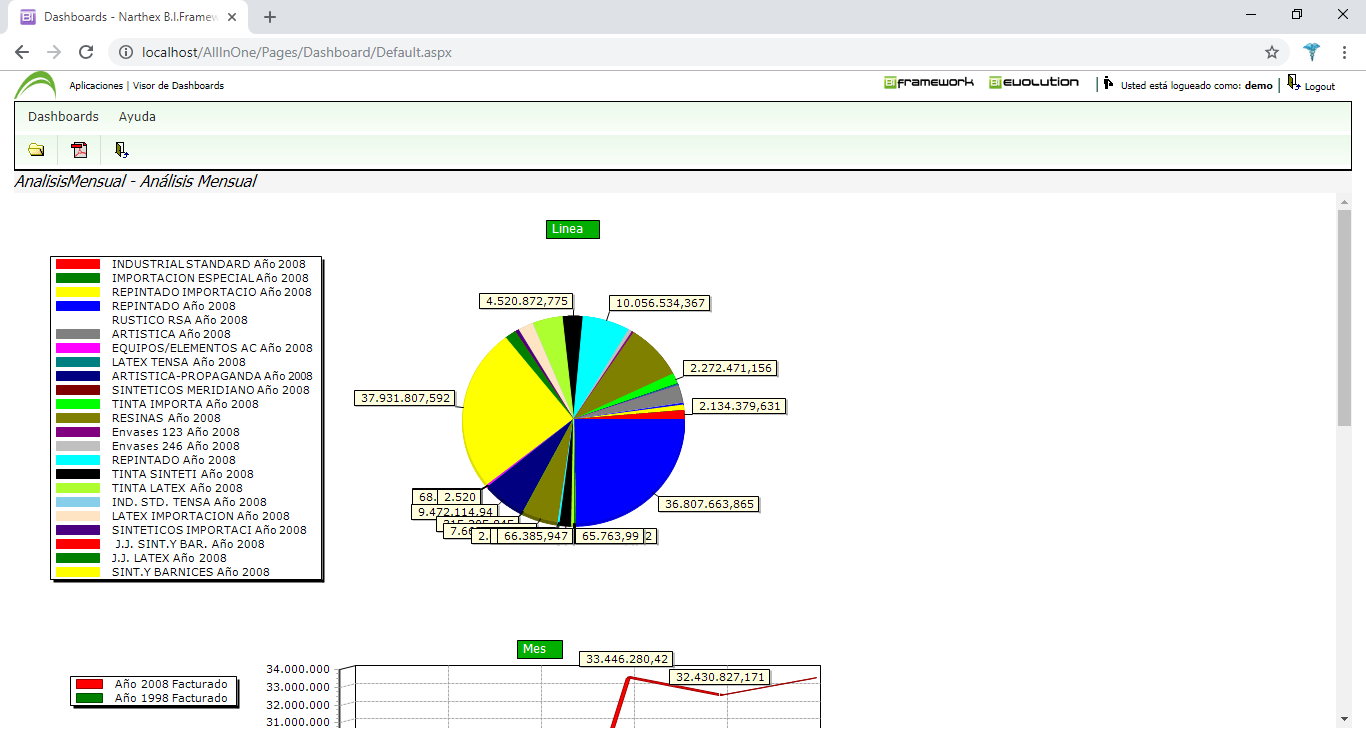Open the Ayuda menu
The image size is (1366, 738).
(137, 117)
